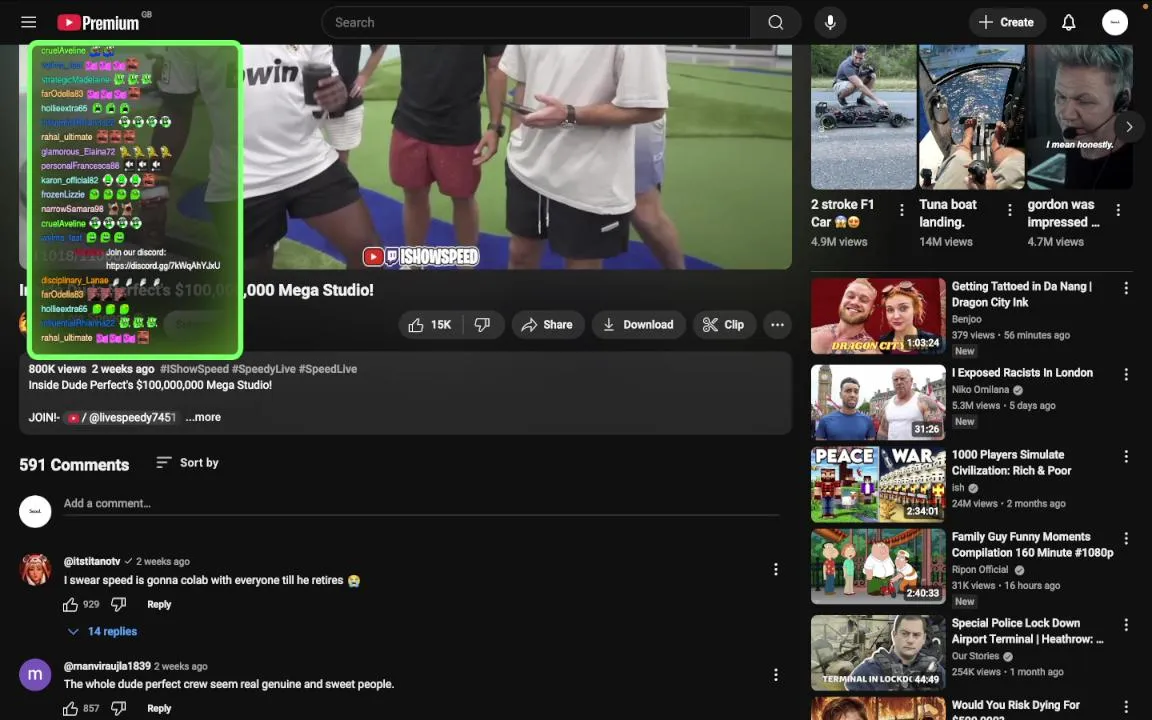Open Niko Omilana channel
Screen dimensions: 1152x720
[980, 389]
